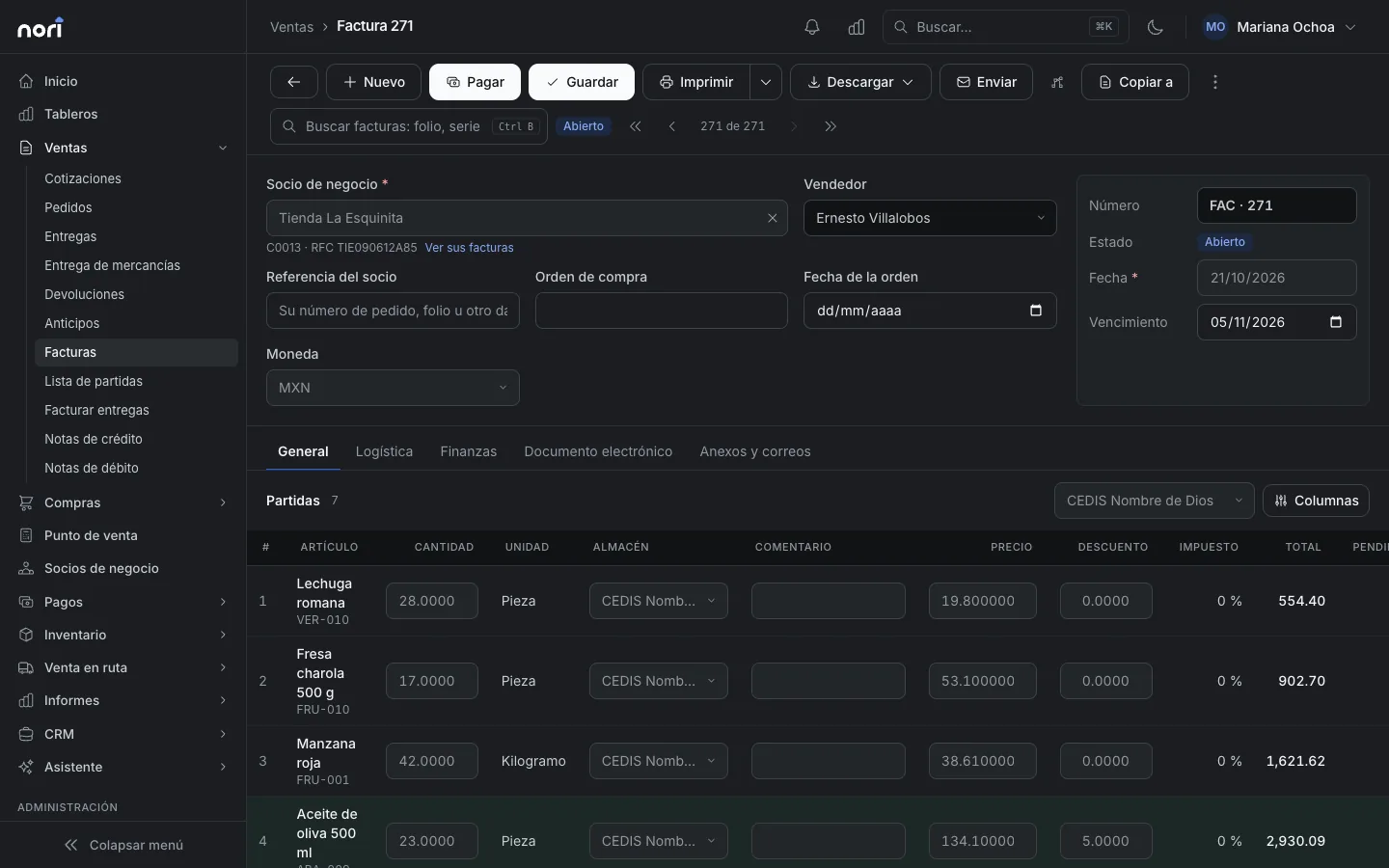The image size is (1389, 868).
Task: Switch to the Logística tab
Action: (384, 451)
